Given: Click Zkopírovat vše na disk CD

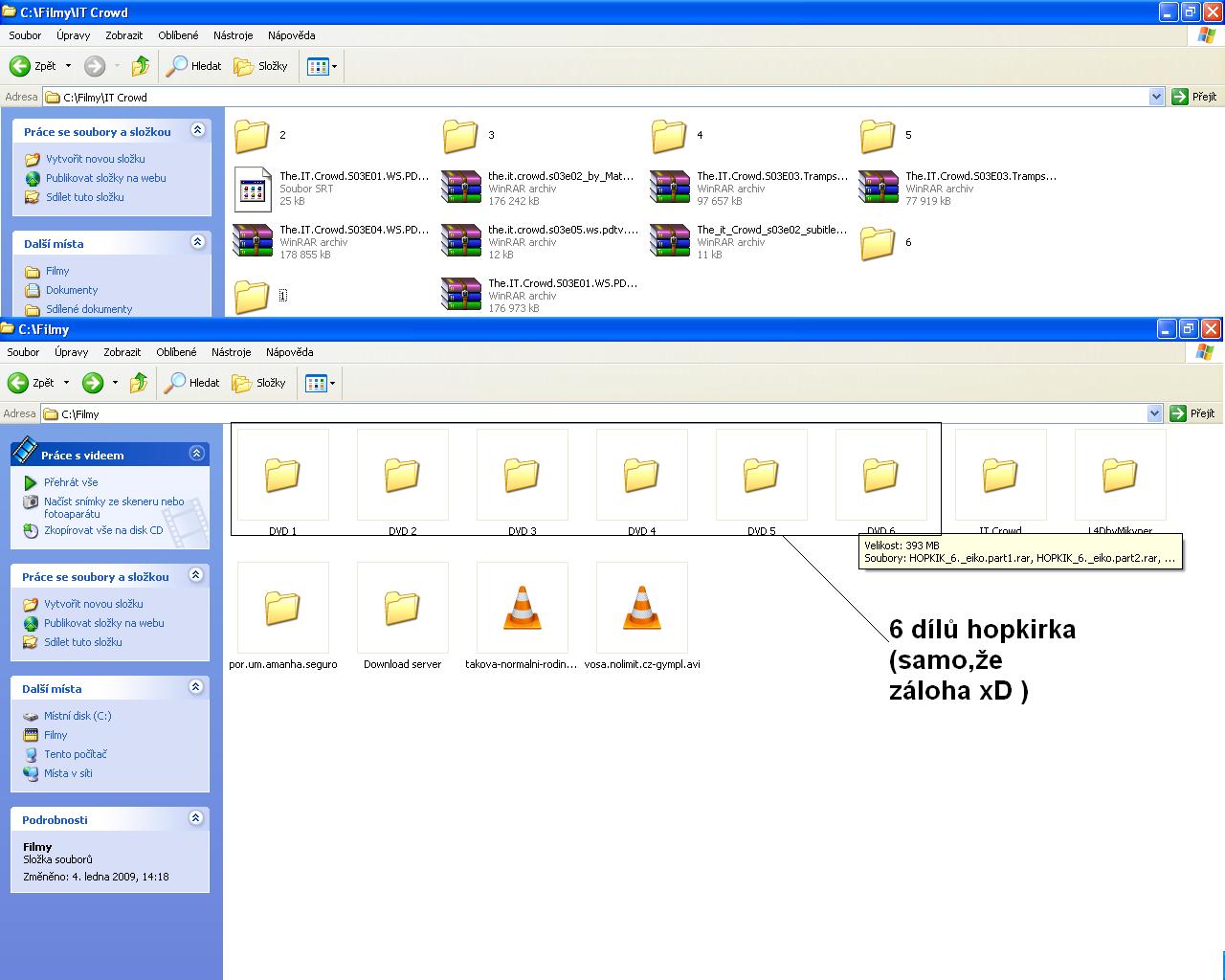Looking at the screenshot, I should [103, 530].
